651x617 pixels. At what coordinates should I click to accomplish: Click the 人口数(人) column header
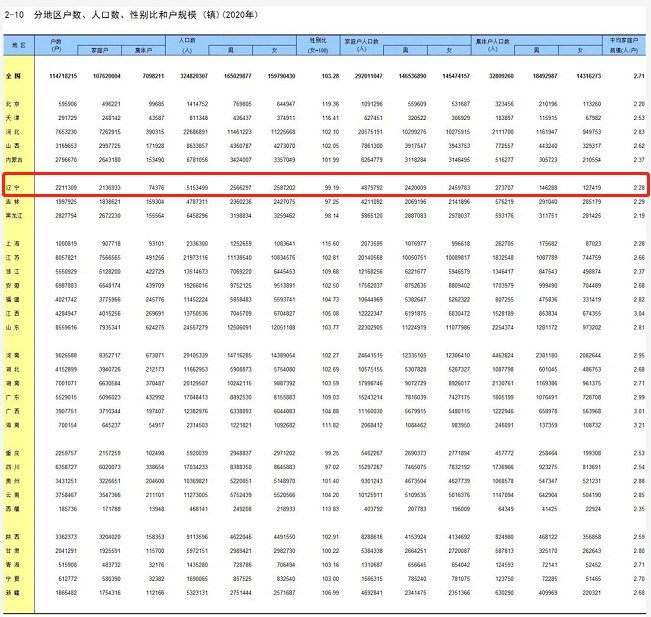pyautogui.click(x=187, y=45)
